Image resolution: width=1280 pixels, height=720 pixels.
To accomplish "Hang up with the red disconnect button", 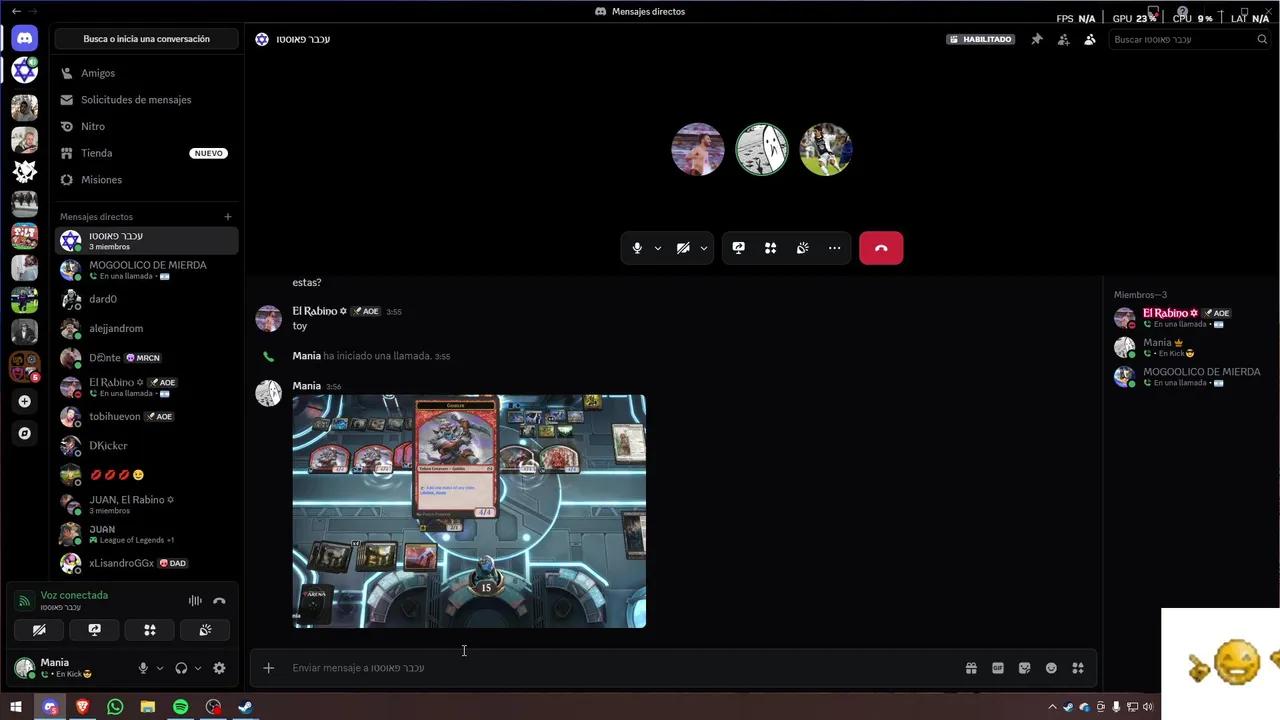I will pyautogui.click(x=881, y=248).
